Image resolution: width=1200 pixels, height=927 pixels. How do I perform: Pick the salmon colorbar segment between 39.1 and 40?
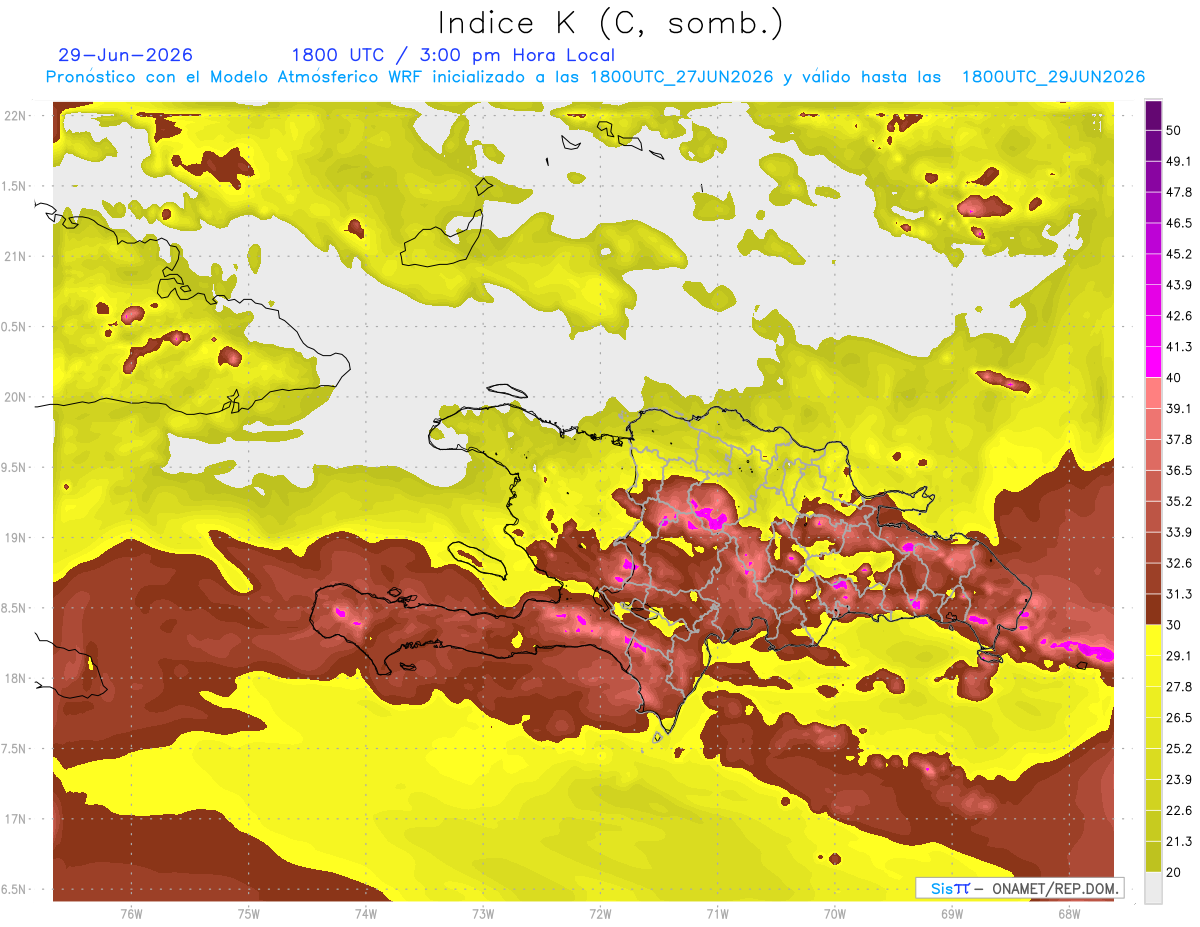1153,393
